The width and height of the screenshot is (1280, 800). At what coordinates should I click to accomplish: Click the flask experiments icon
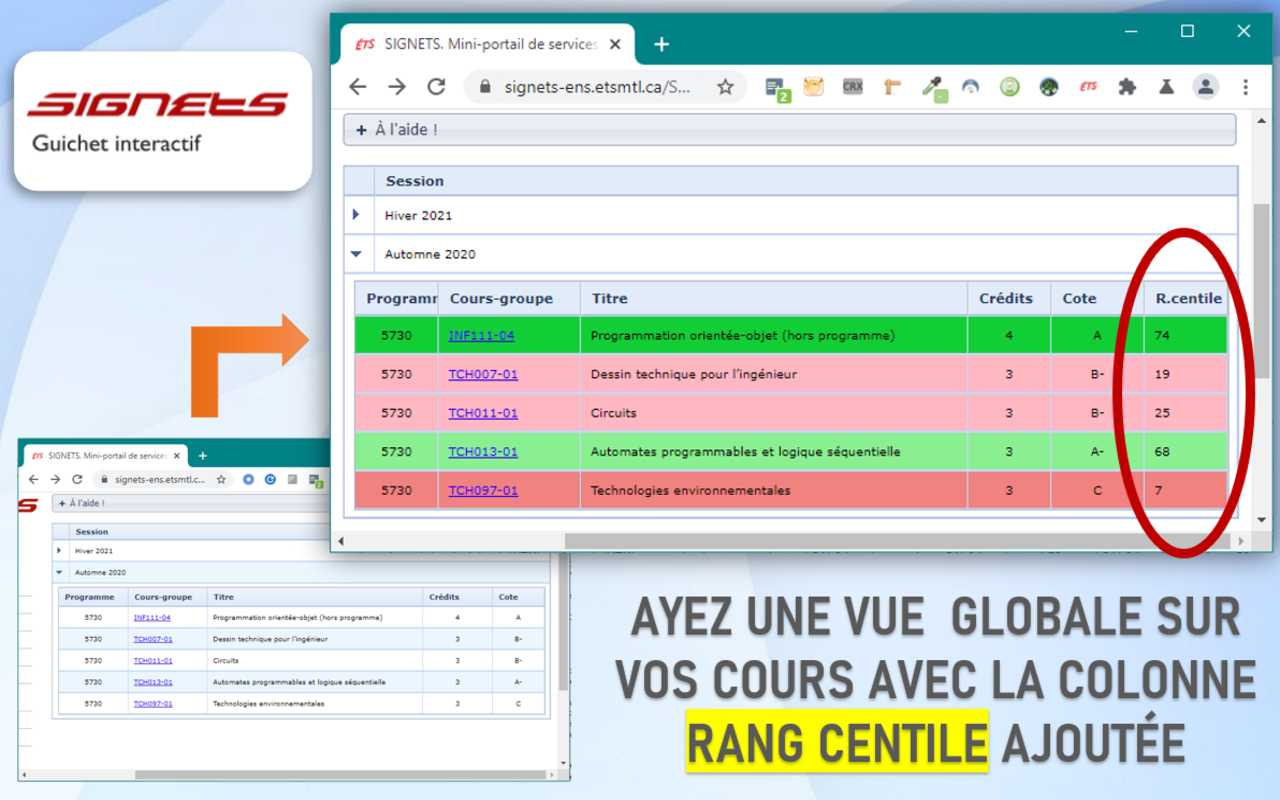coord(1166,87)
